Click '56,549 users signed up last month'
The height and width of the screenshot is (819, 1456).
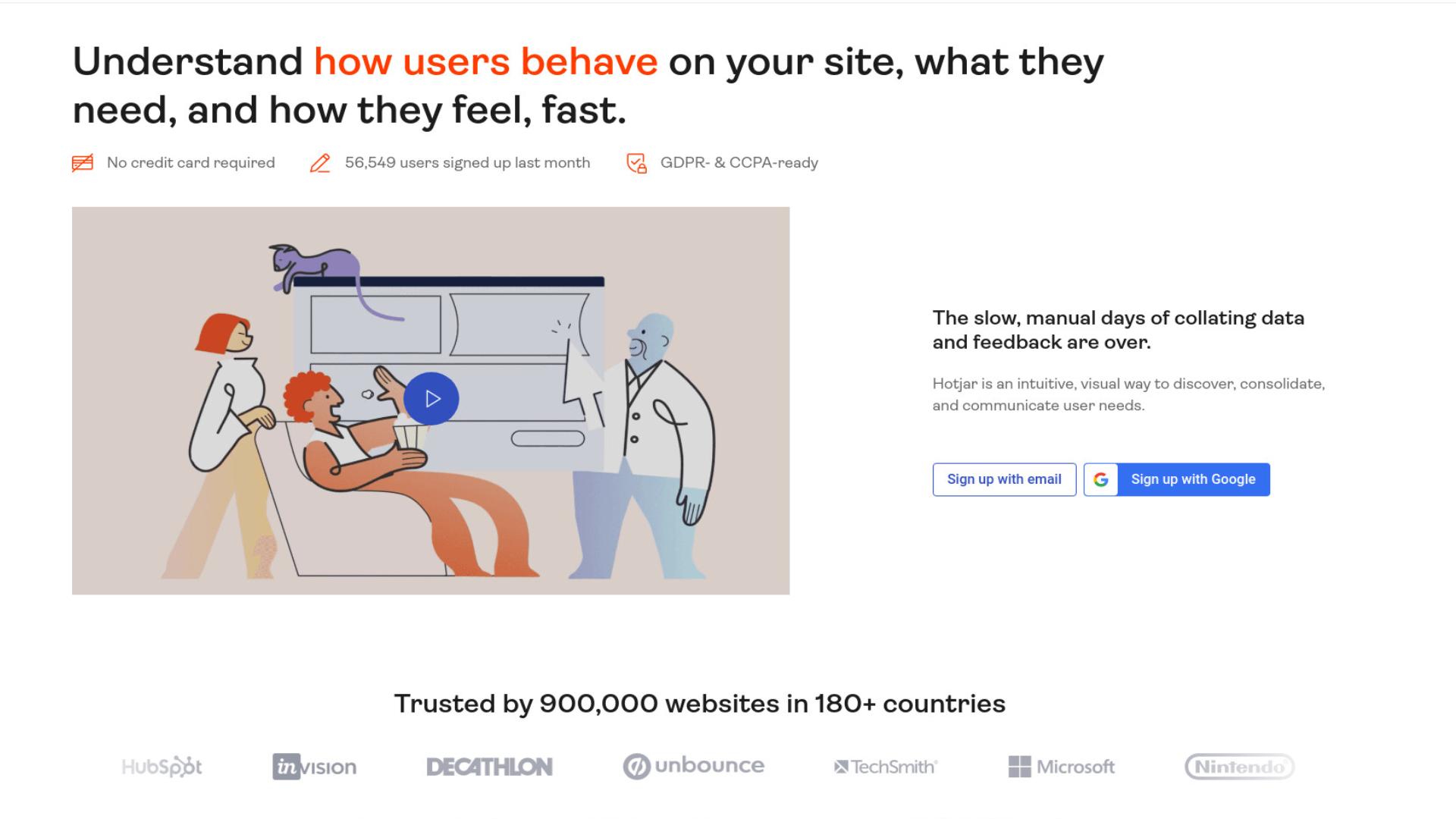tap(467, 163)
